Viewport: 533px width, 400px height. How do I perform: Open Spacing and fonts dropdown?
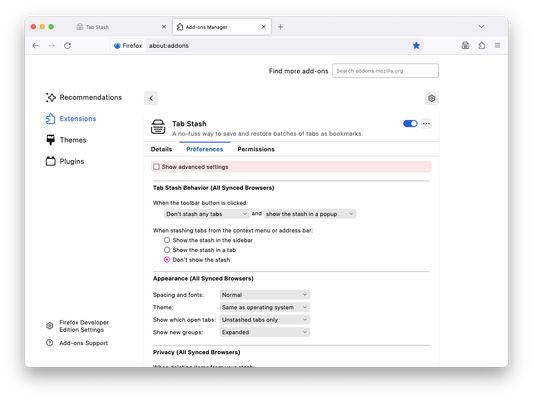tap(264, 295)
